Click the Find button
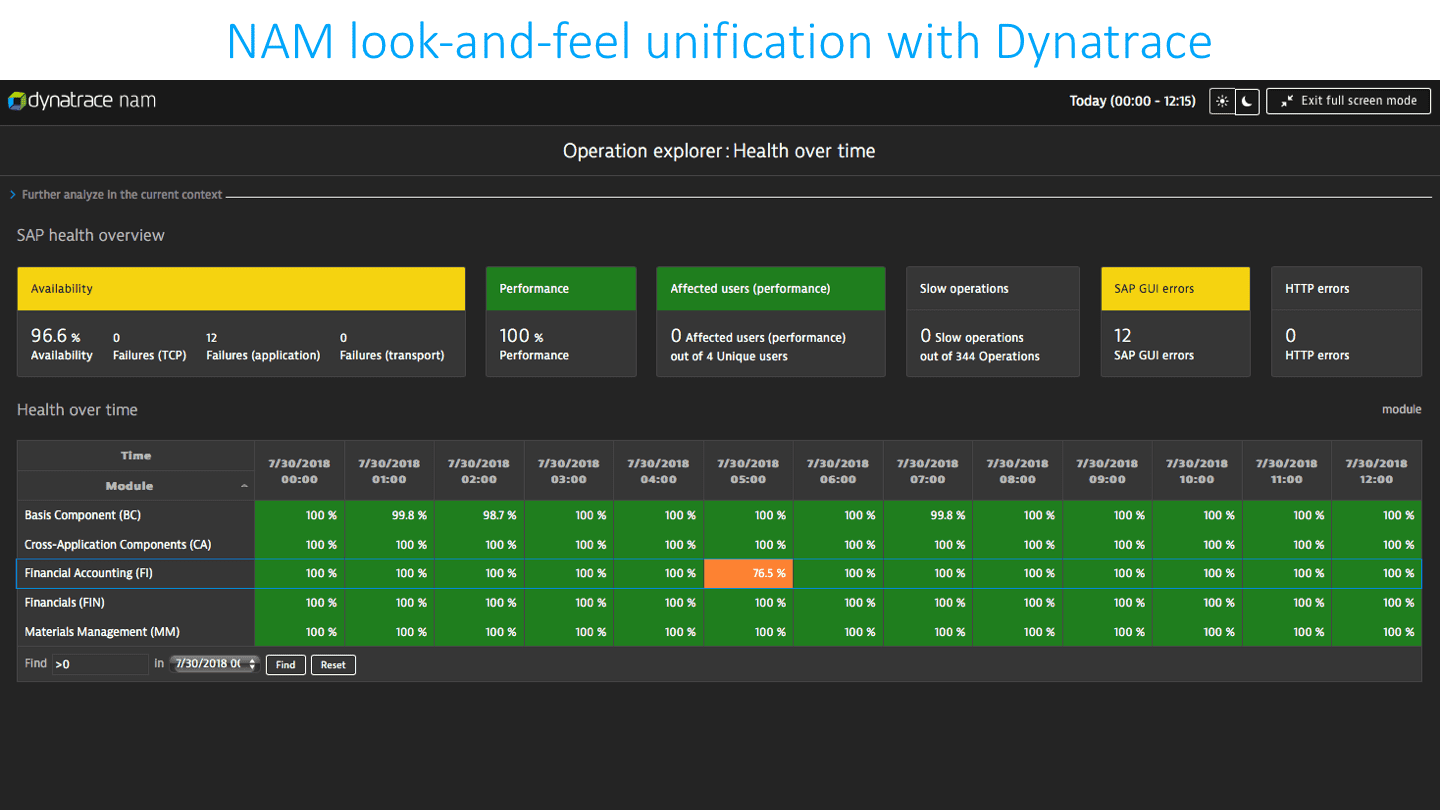This screenshot has height=810, width=1440. 285,665
